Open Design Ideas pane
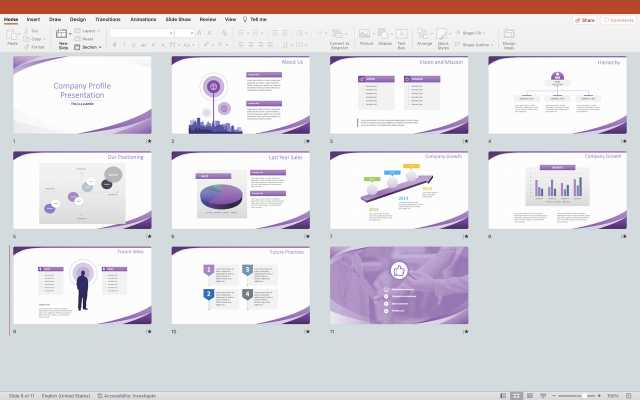This screenshot has width=640, height=400. click(x=509, y=37)
